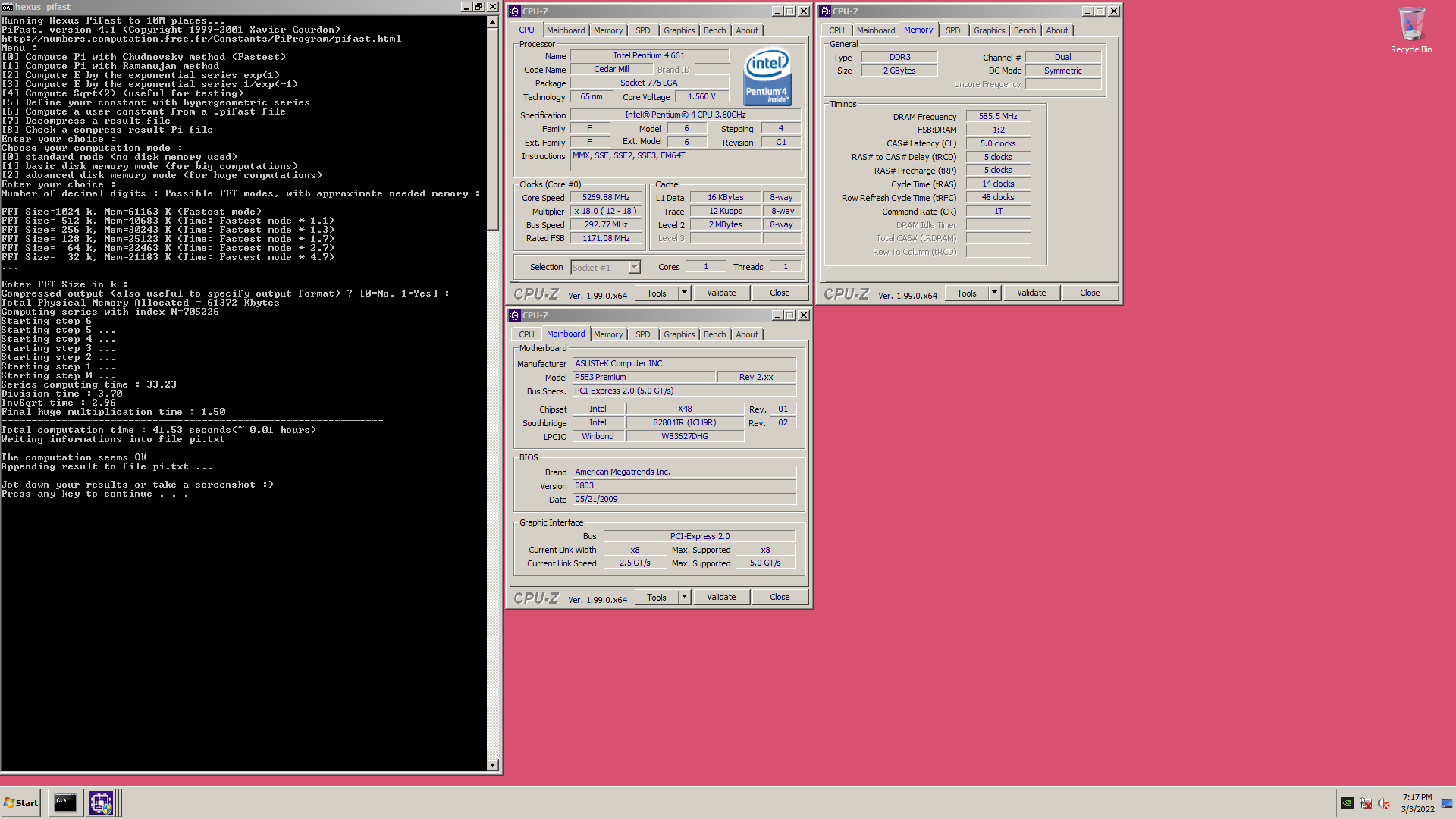Expand Tools dropdown arrow in Mainboard window
Viewport: 1456px width, 819px height.
point(684,597)
